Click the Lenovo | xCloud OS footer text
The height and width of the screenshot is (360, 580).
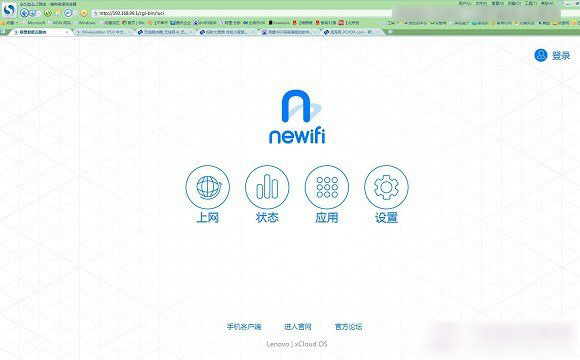click(x=297, y=344)
